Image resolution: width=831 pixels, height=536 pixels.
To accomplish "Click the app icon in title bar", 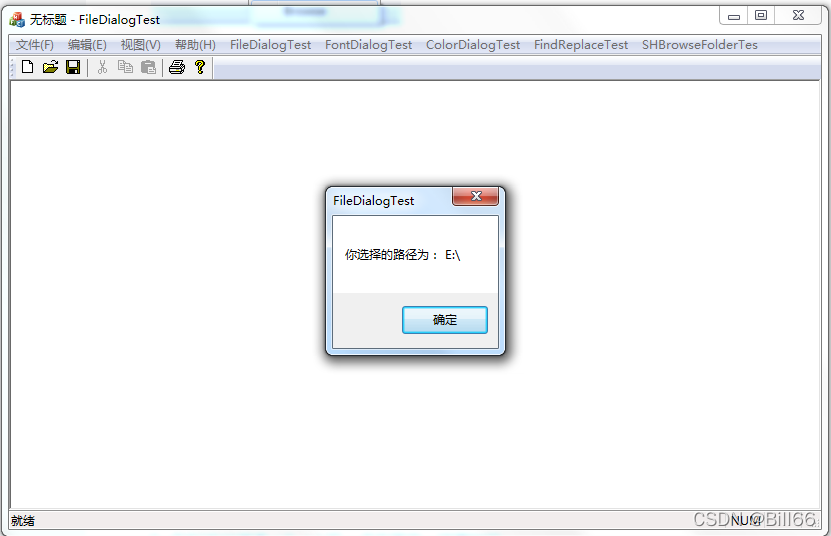I will pyautogui.click(x=17, y=20).
